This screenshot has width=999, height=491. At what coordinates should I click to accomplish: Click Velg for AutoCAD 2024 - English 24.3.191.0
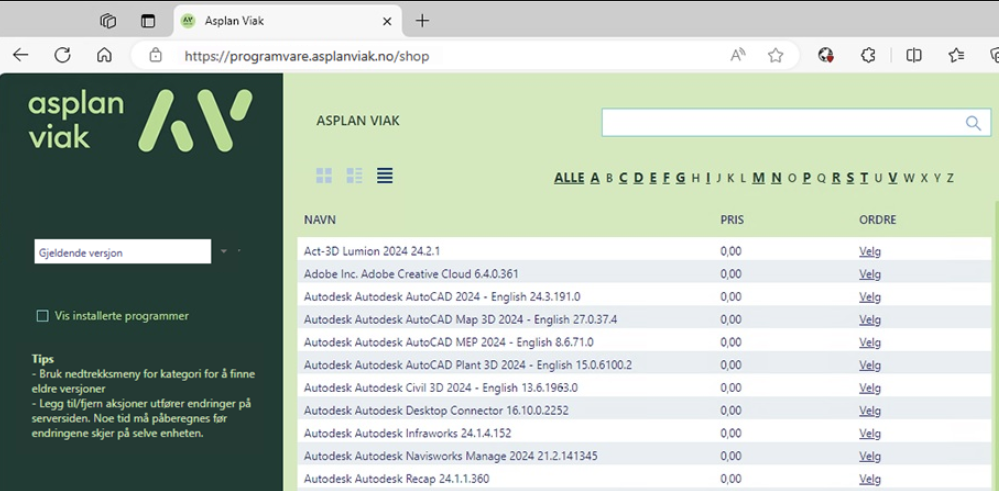coord(870,297)
